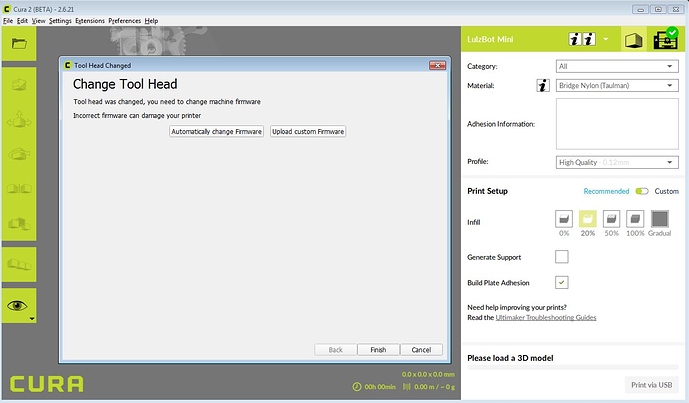This screenshot has width=689, height=403.
Task: Switch to the Prepare cube icon
Action: 633,40
